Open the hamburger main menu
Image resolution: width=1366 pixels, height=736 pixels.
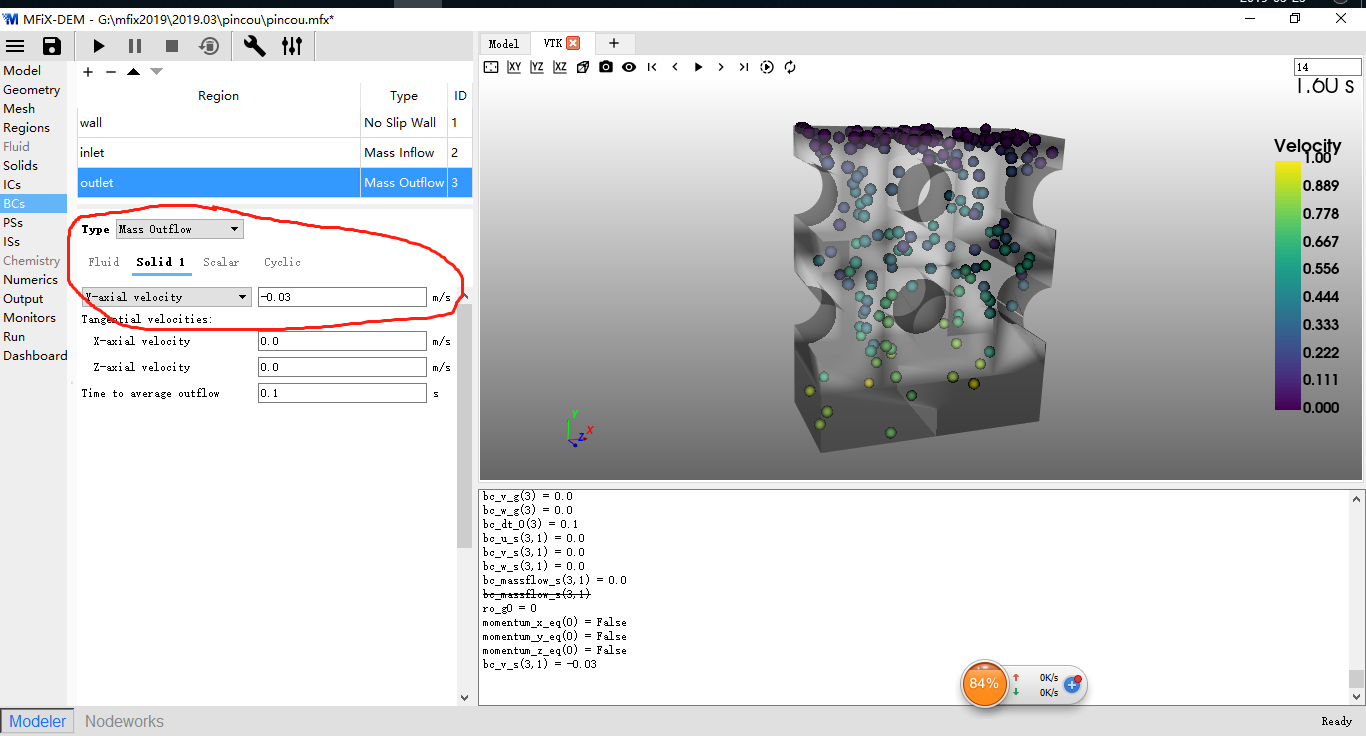click(16, 46)
